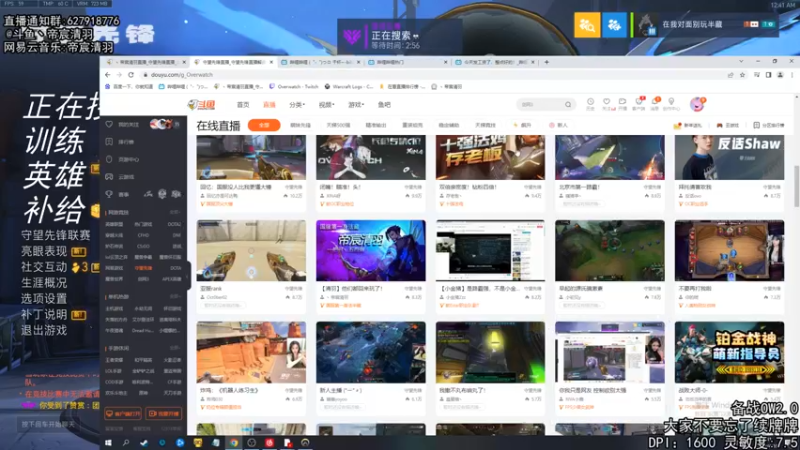
Task: Expand the 分类 category dropdown
Action: [296, 105]
